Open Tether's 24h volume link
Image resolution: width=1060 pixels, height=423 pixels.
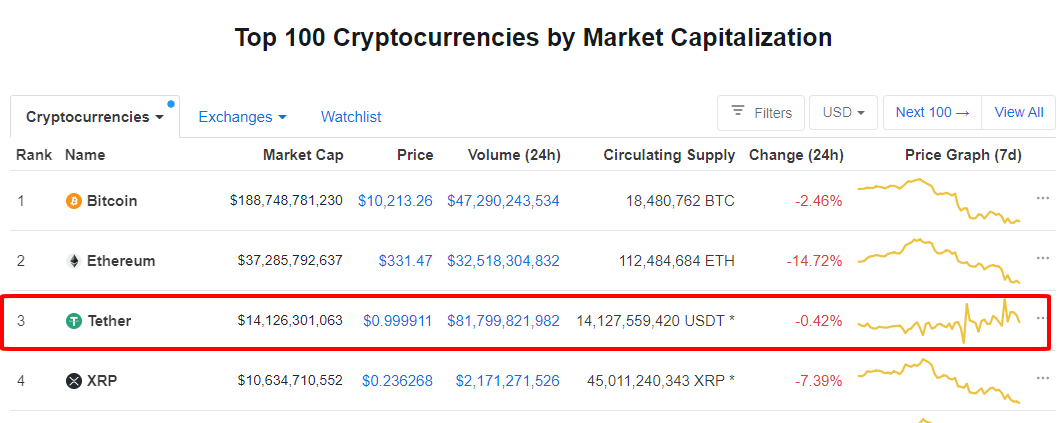click(x=503, y=321)
